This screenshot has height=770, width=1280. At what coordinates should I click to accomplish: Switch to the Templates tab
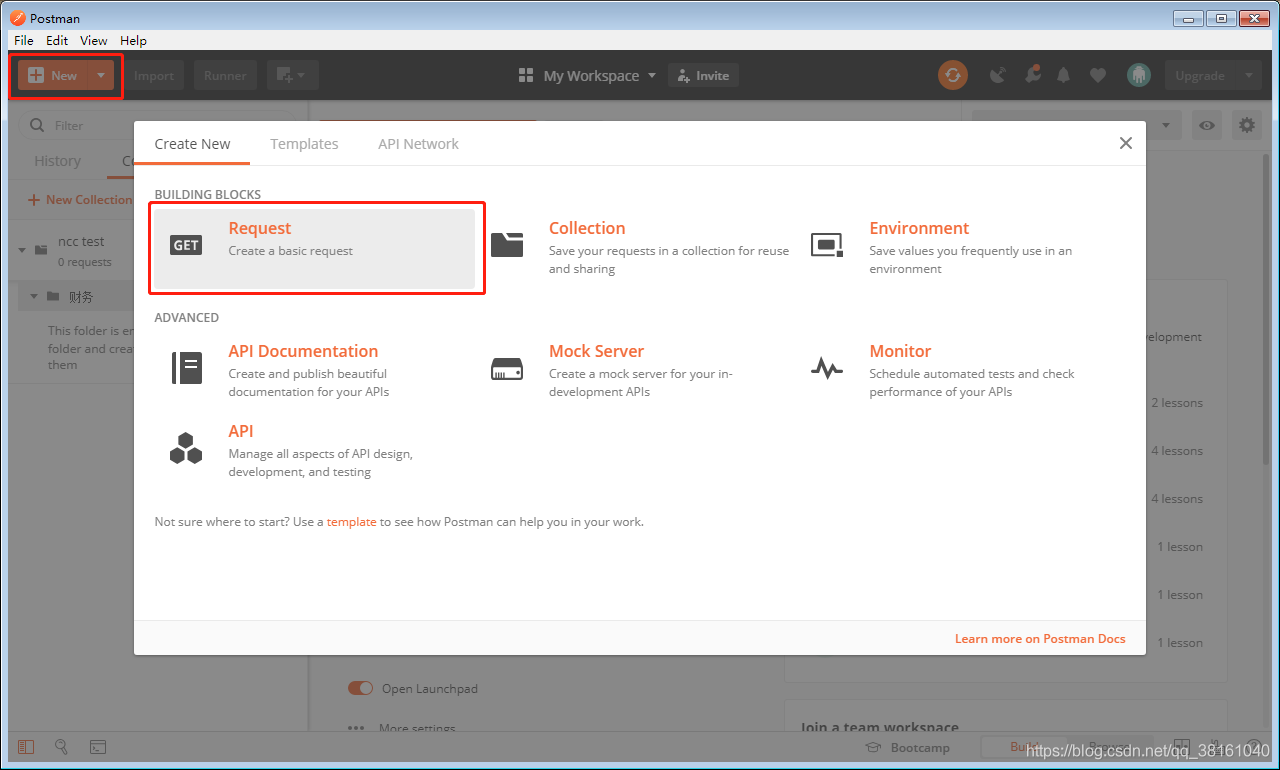(x=304, y=144)
